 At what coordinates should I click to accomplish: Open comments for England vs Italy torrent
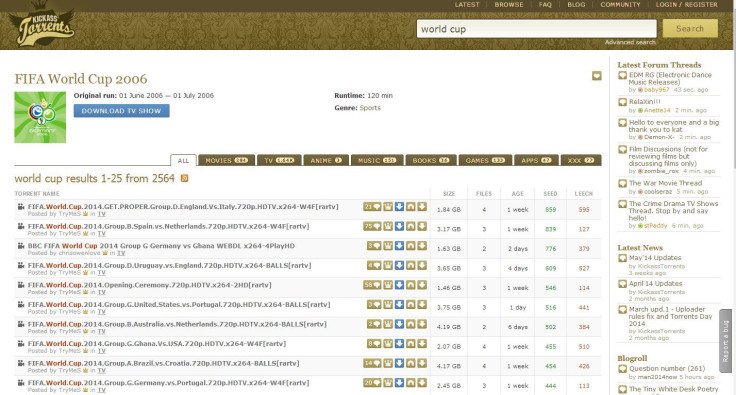coord(372,206)
